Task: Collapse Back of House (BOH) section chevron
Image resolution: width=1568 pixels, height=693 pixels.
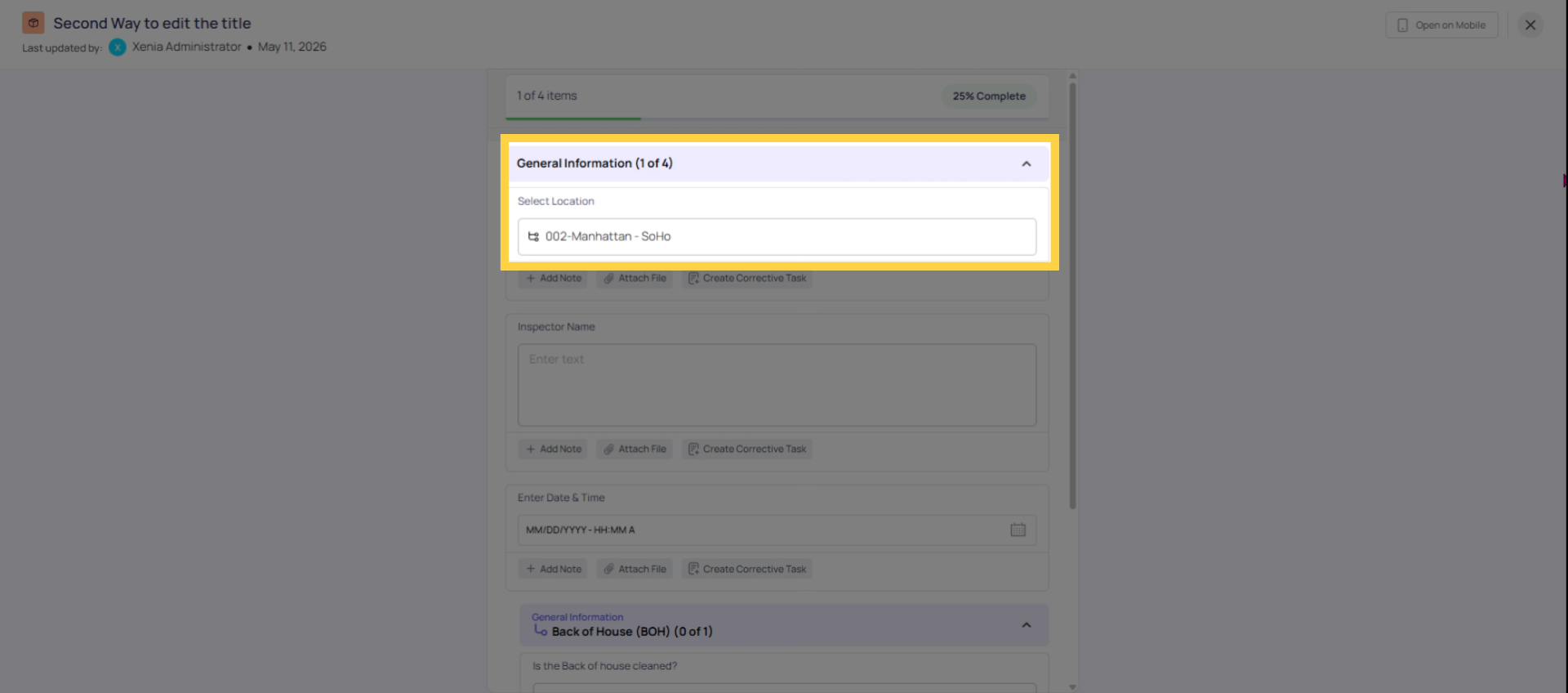Action: point(1027,625)
